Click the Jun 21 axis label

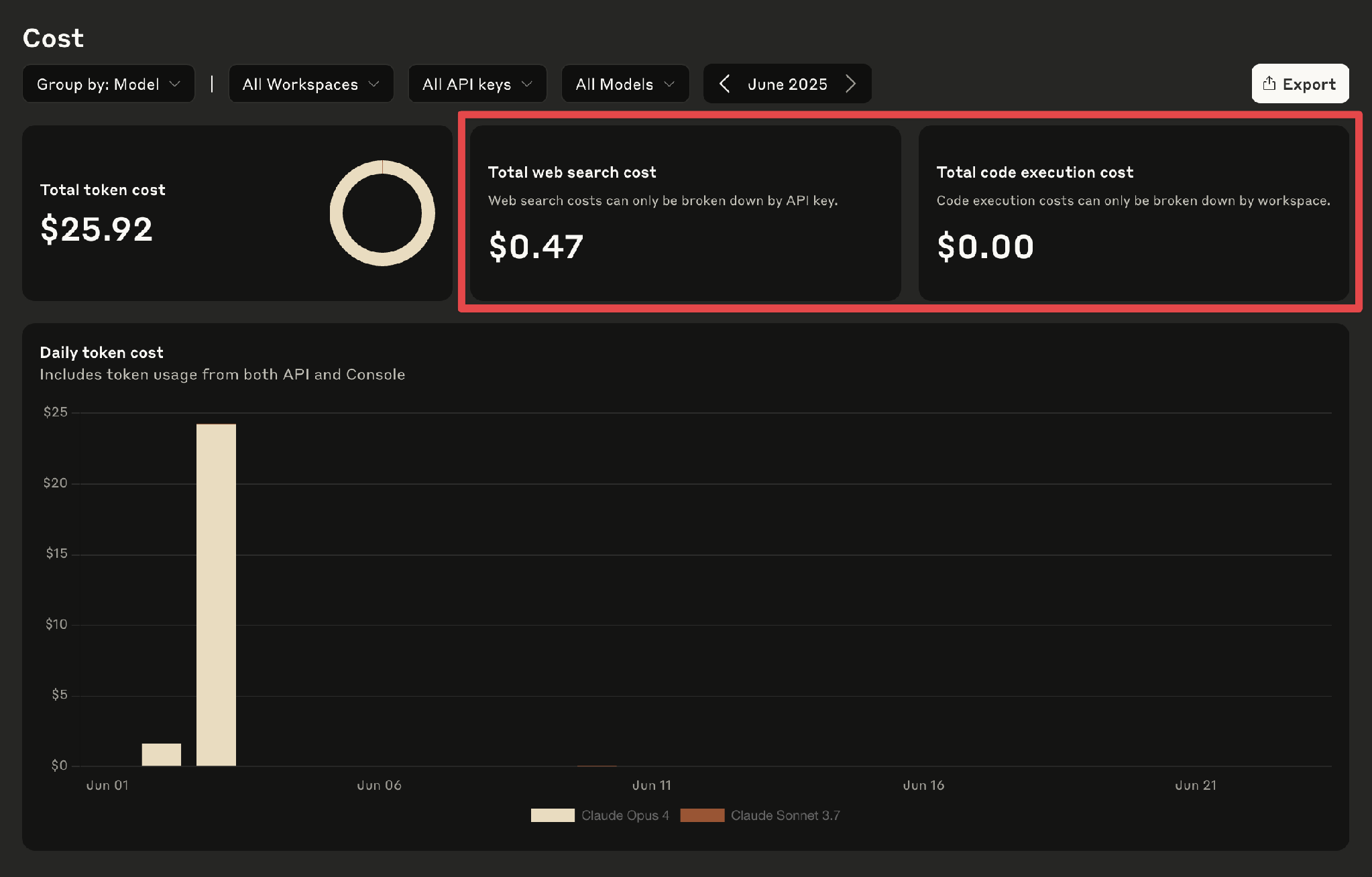tap(1196, 785)
